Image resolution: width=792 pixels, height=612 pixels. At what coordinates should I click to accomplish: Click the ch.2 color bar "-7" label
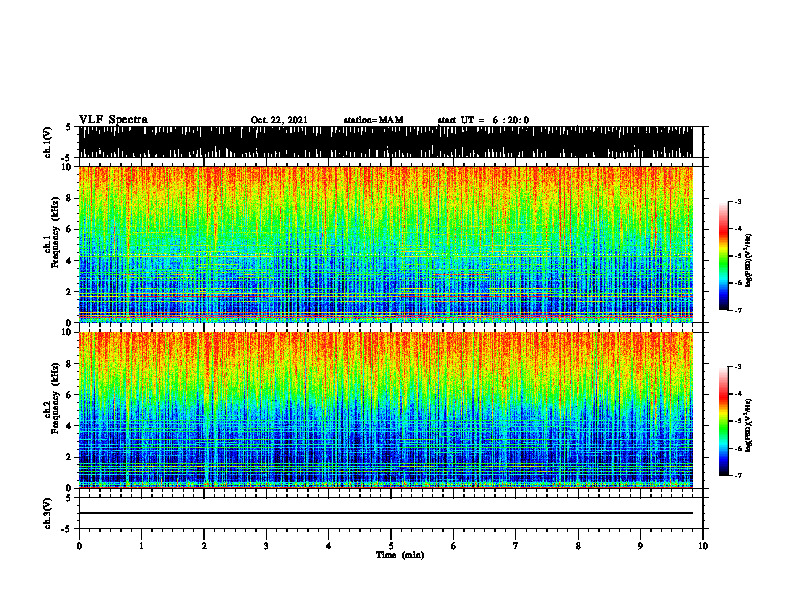coord(737,475)
